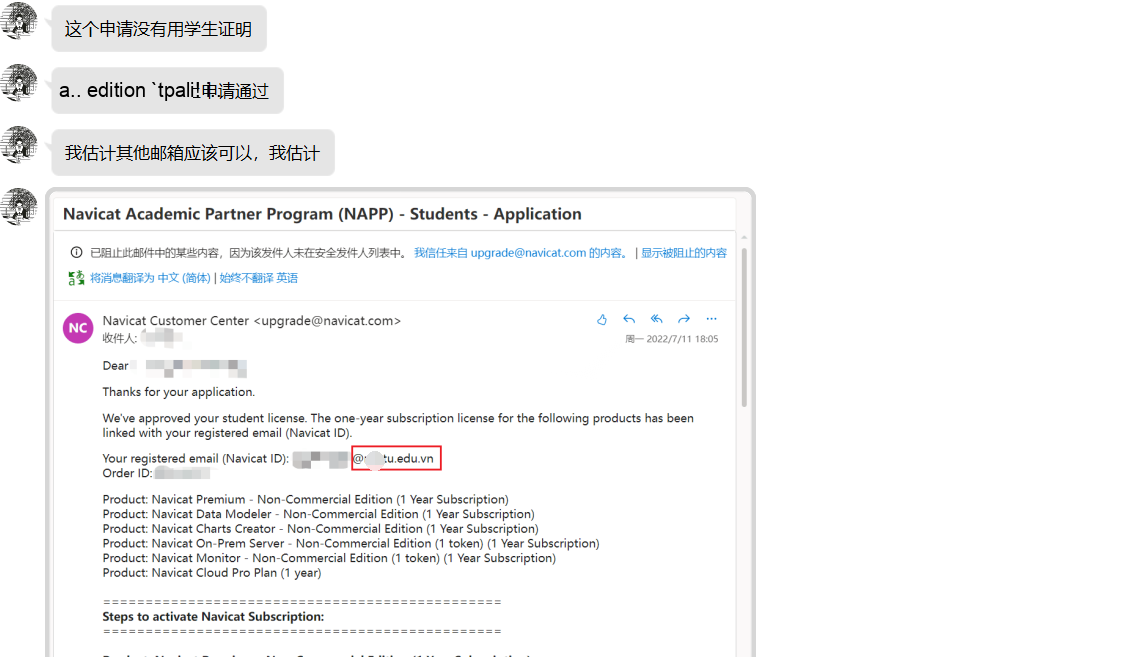Click the chat bubble '这个申请没有用学生证明'
Image resolution: width=1130 pixels, height=657 pixels.
click(159, 29)
